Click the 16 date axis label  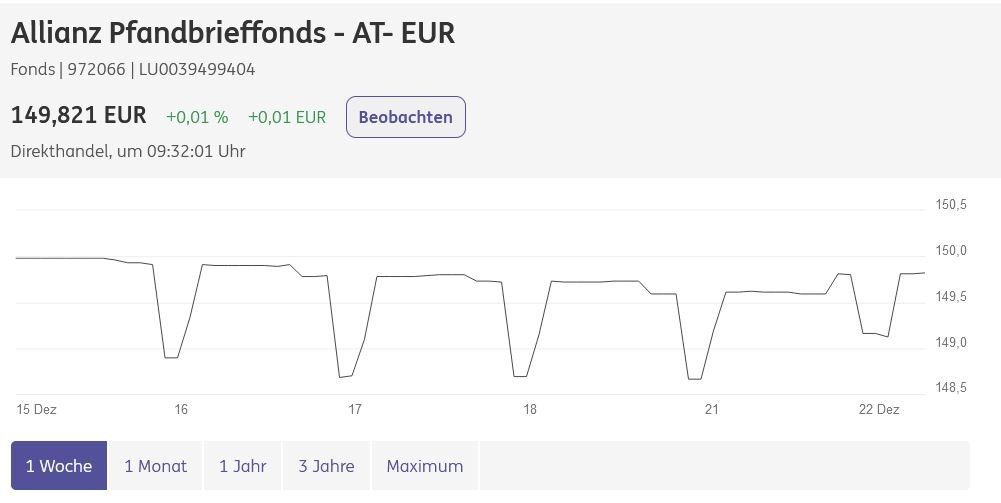pyautogui.click(x=181, y=409)
